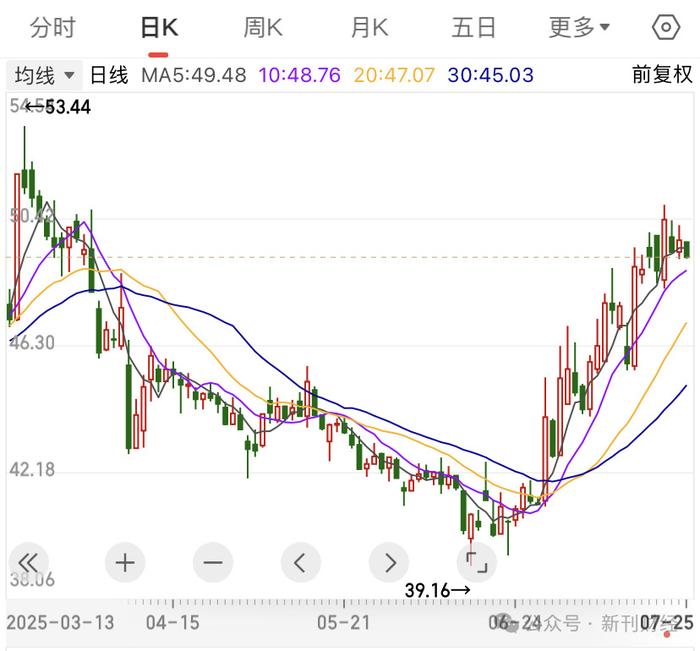Click the orange 20:47.07 MA value

click(x=394, y=75)
